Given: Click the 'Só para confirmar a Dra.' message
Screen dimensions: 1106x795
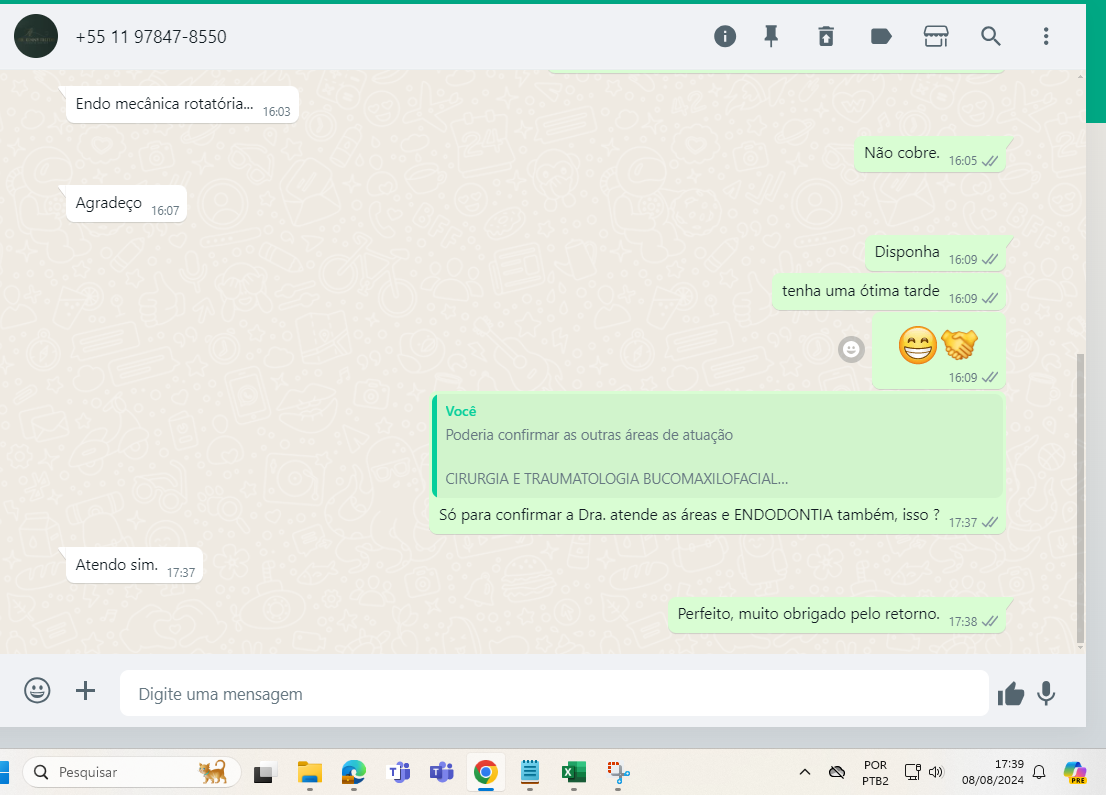Looking at the screenshot, I should (x=688, y=515).
